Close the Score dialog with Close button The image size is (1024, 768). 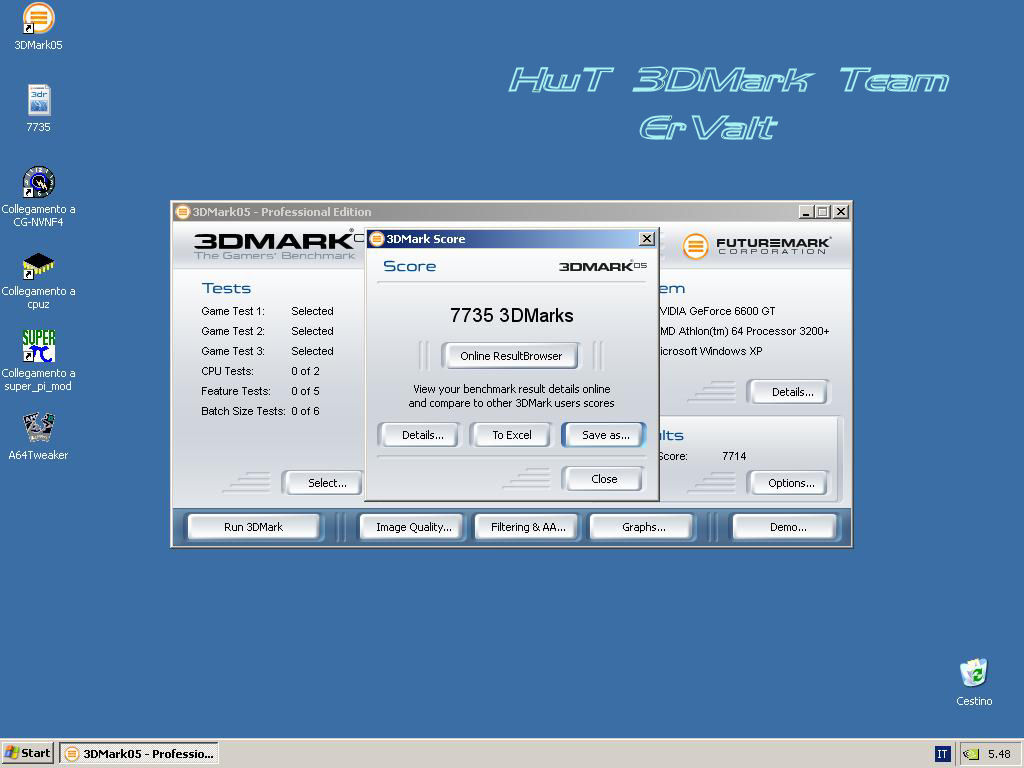click(604, 479)
